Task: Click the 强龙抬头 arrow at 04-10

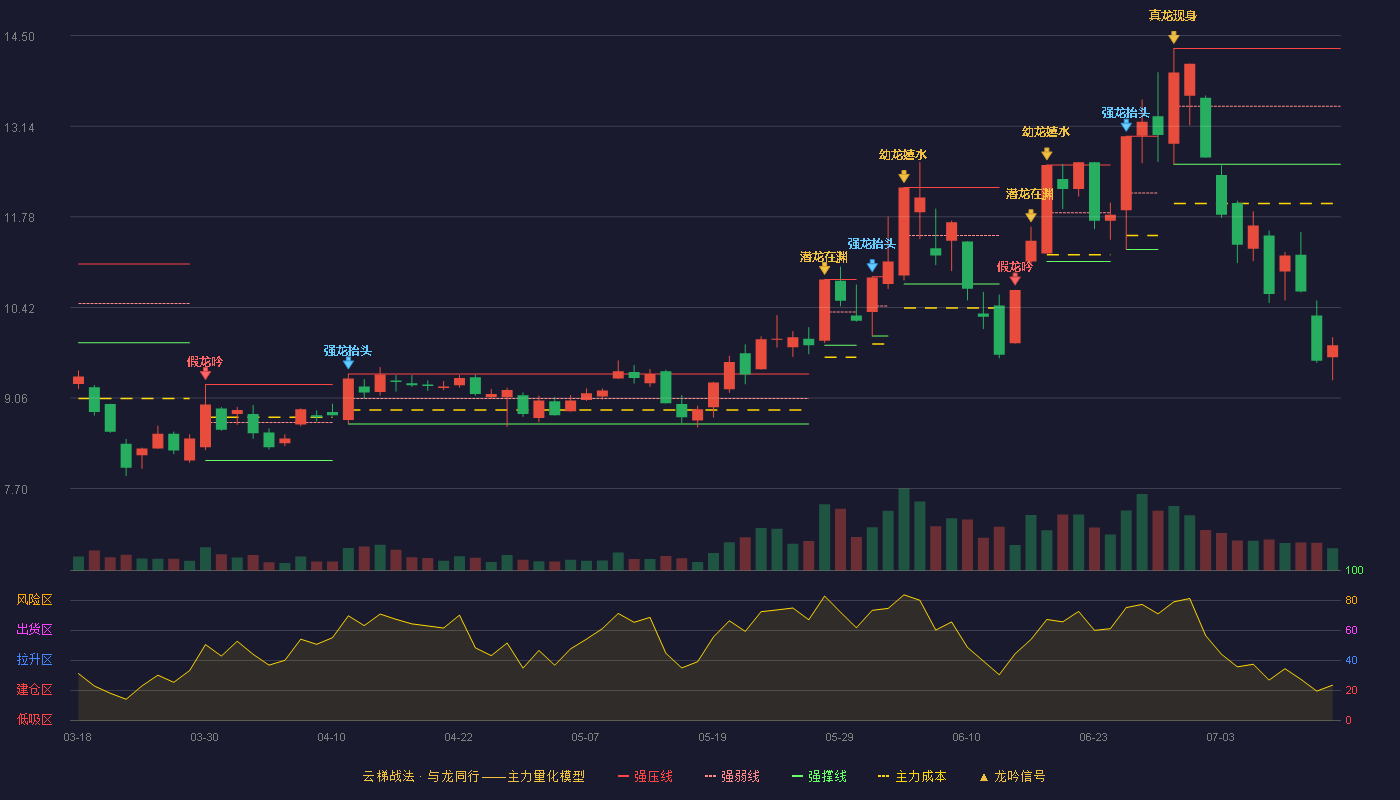Action: click(348, 363)
